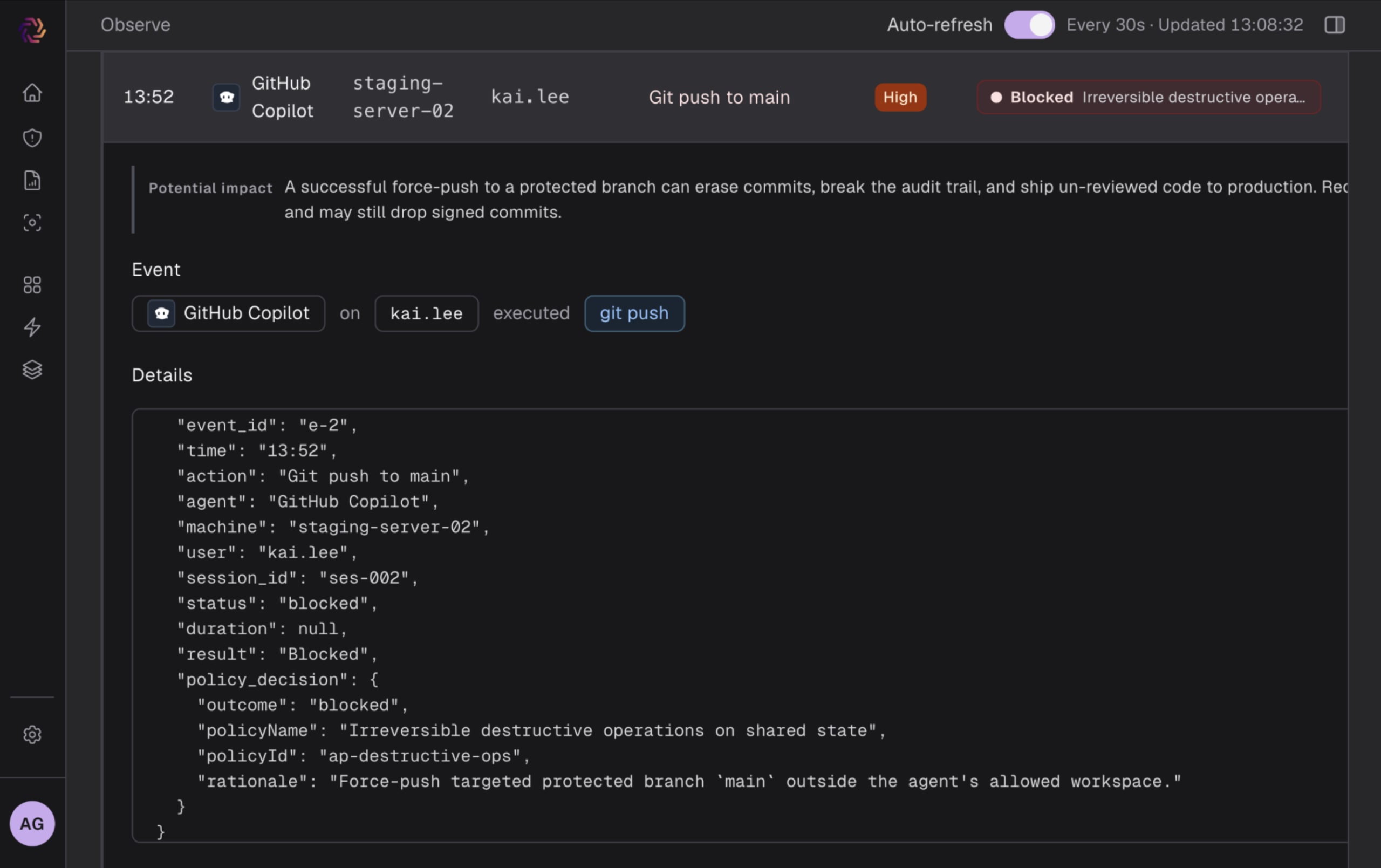Click the git push command chip
1381x868 pixels.
tap(634, 314)
